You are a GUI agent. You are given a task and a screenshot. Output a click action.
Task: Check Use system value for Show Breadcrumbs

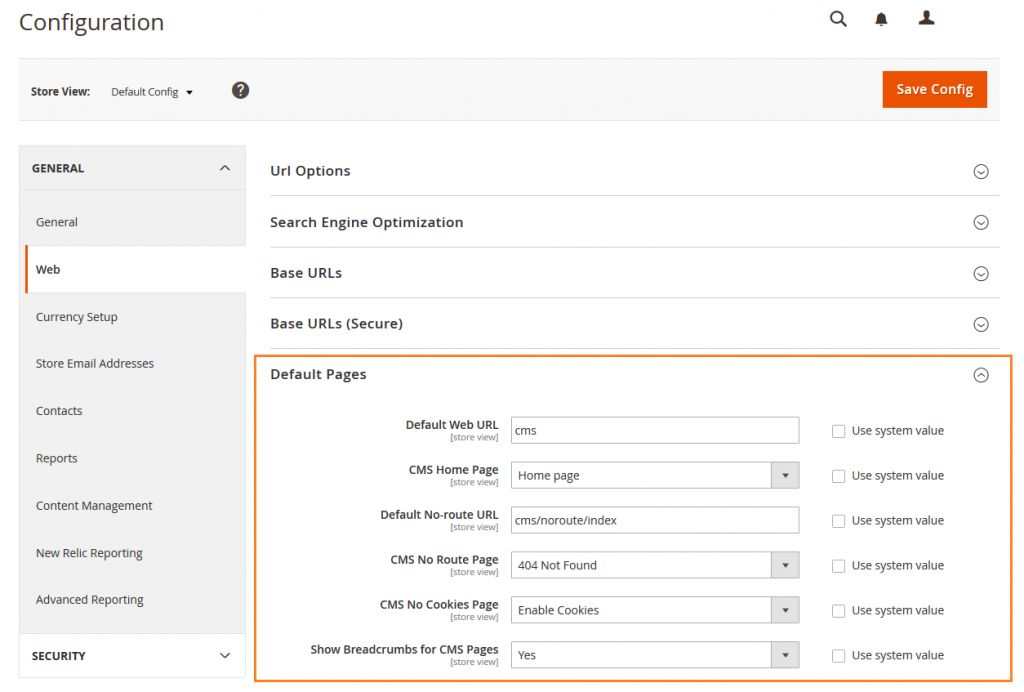(838, 655)
